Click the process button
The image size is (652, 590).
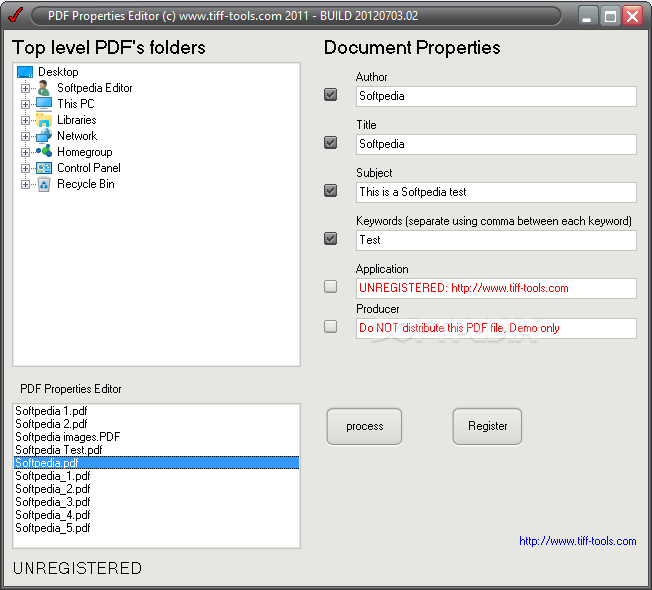pos(364,426)
